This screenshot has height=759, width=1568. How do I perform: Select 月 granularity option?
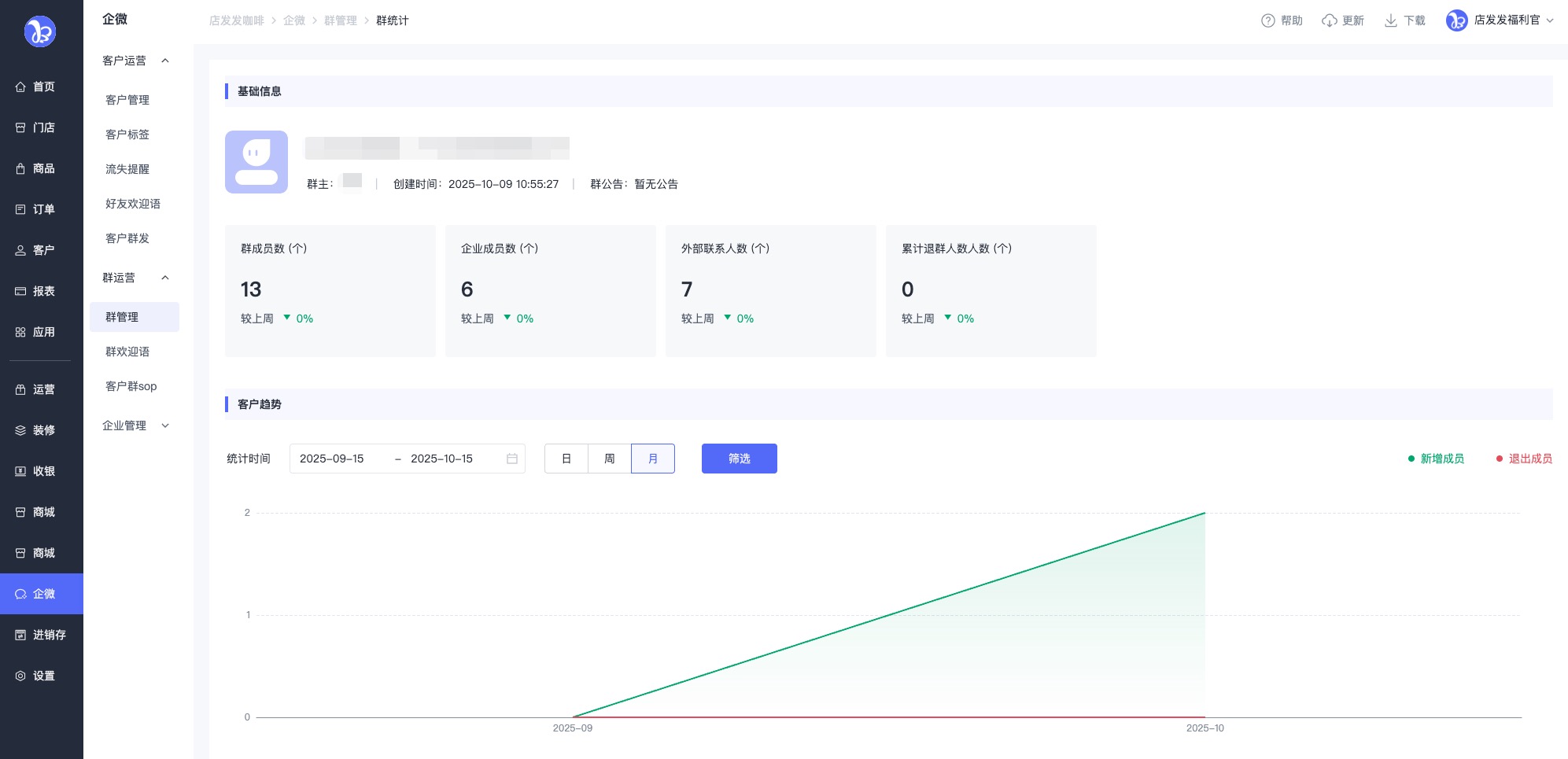pyautogui.click(x=652, y=459)
